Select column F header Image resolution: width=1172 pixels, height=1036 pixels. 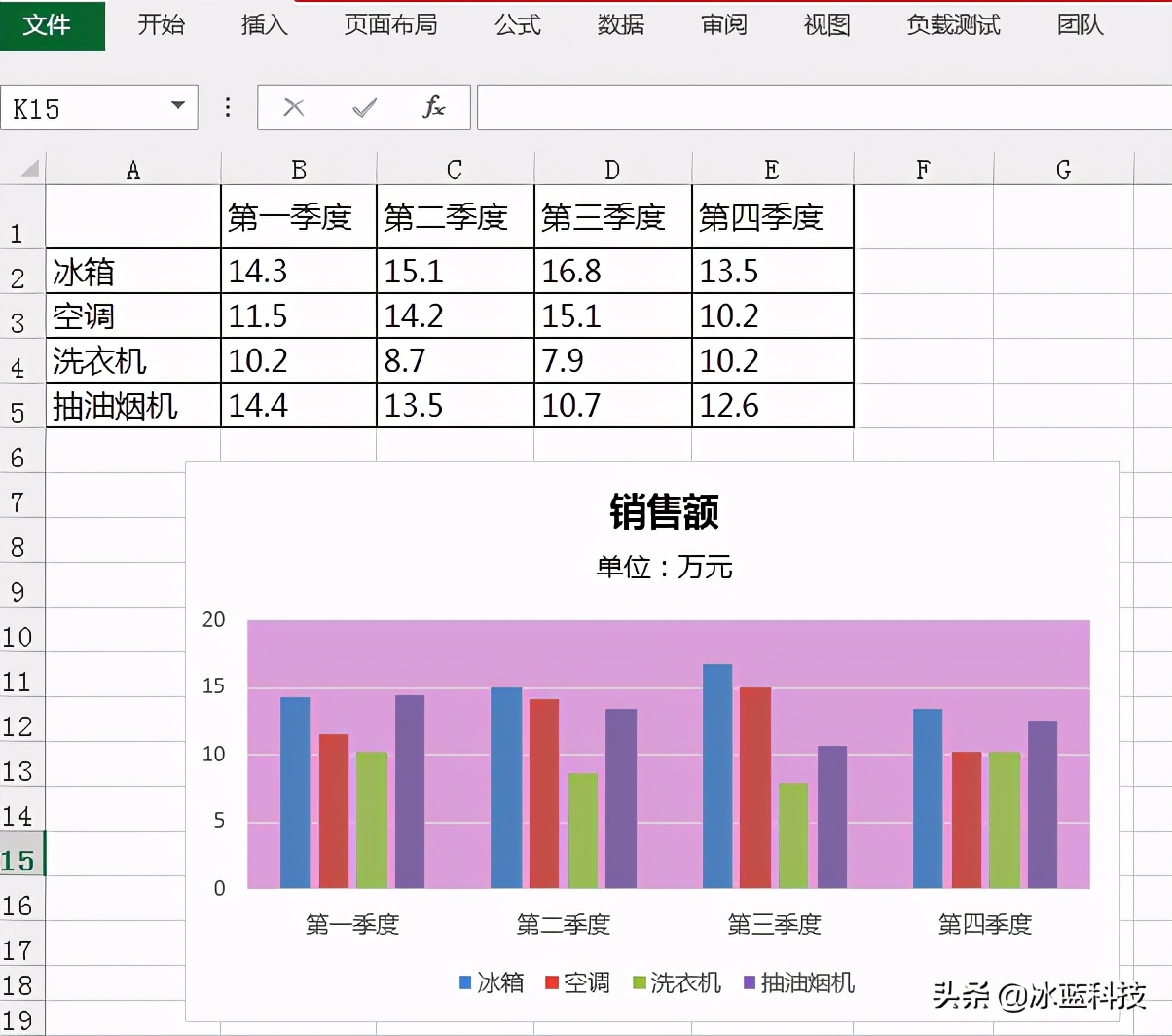(x=923, y=169)
